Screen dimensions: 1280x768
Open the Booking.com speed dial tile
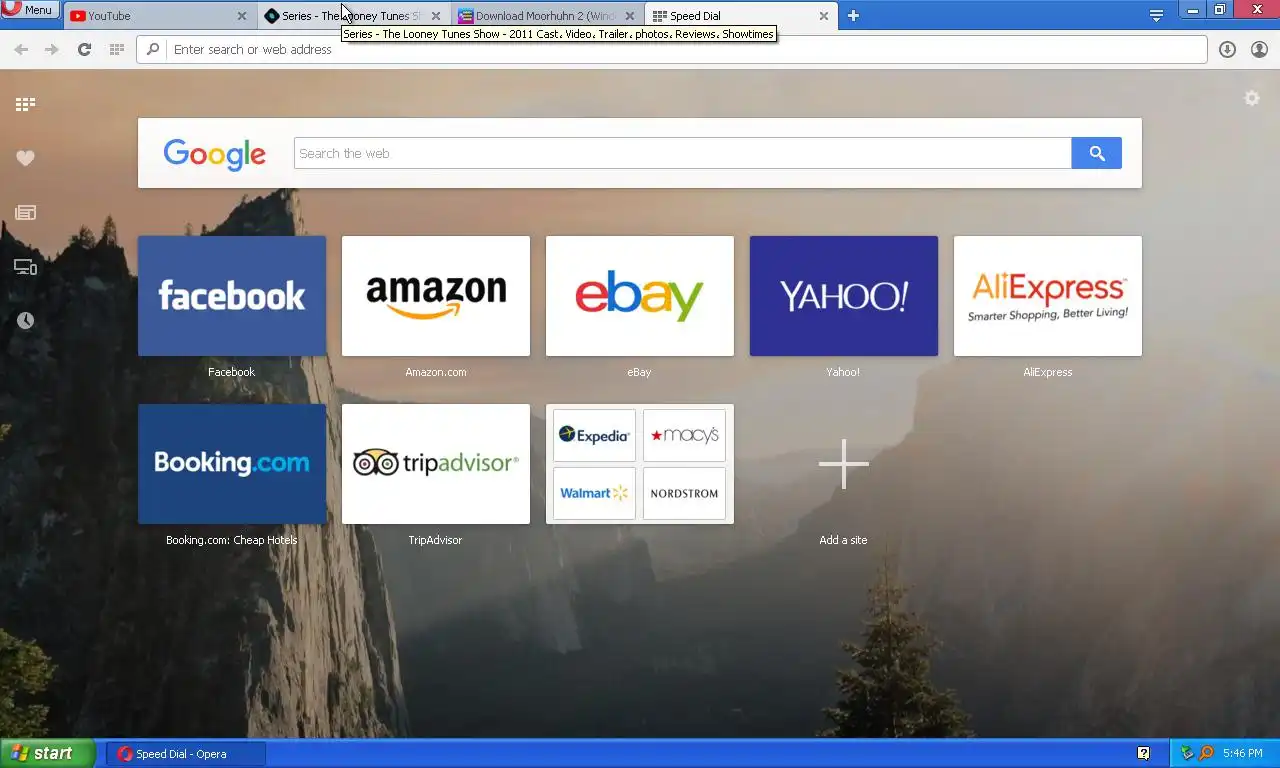tap(232, 464)
